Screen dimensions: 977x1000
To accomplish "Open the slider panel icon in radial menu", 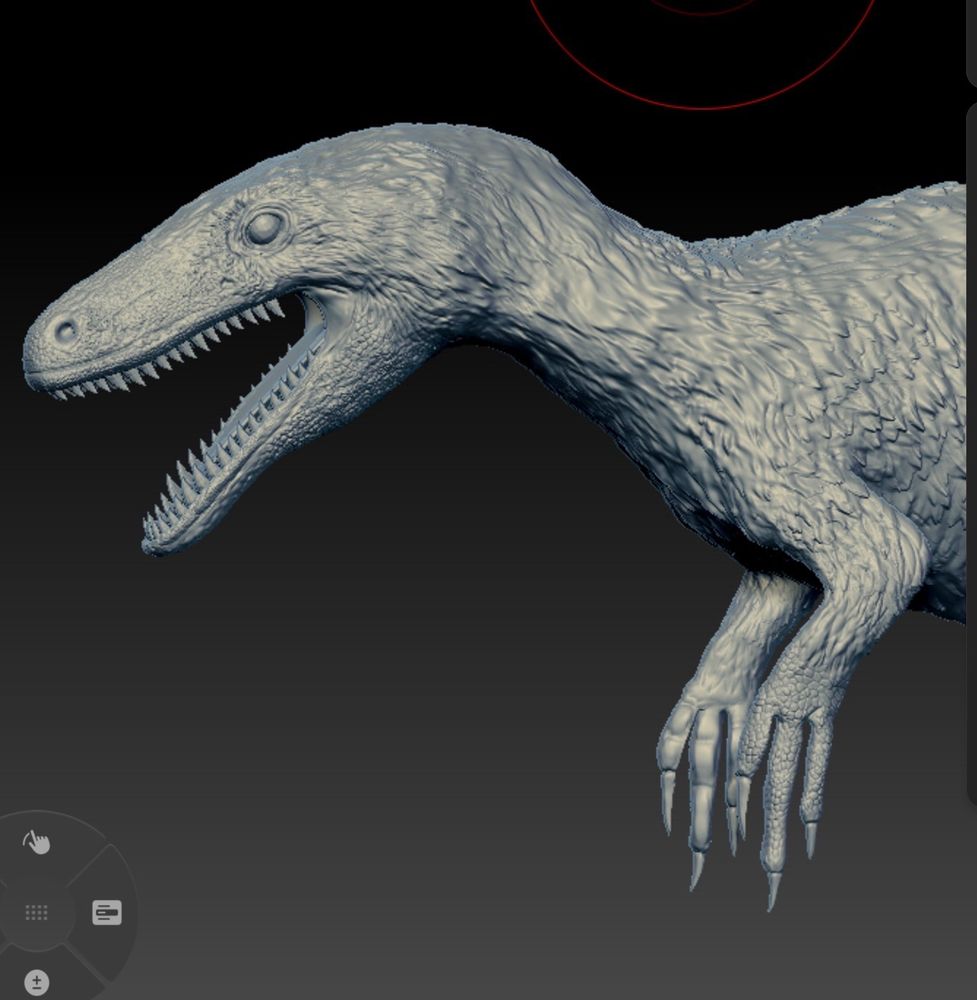I will pos(107,913).
